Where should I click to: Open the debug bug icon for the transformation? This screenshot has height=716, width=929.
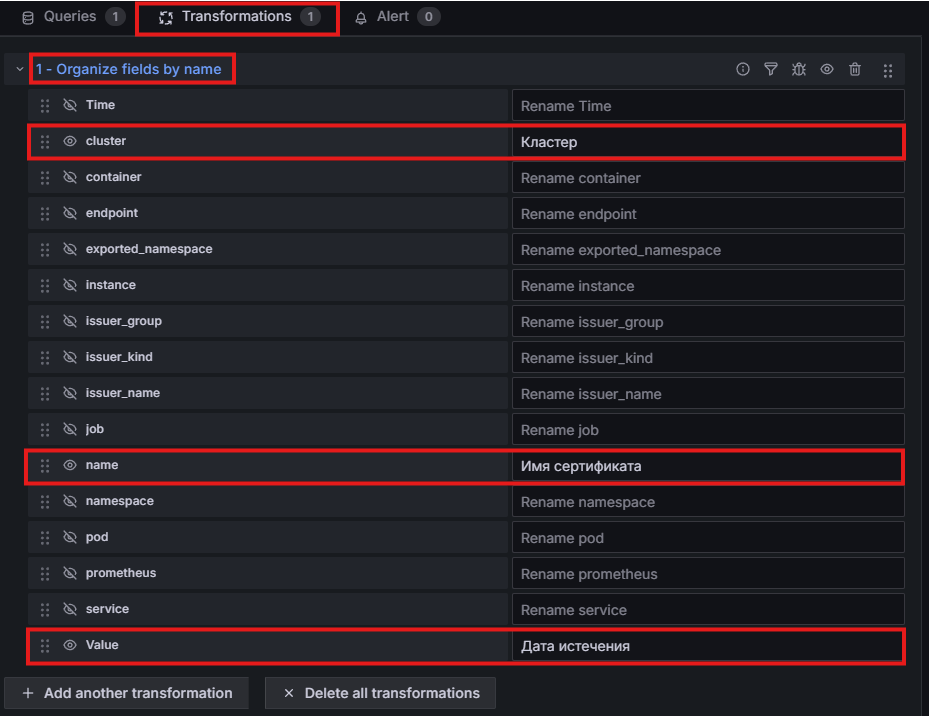coord(799,69)
